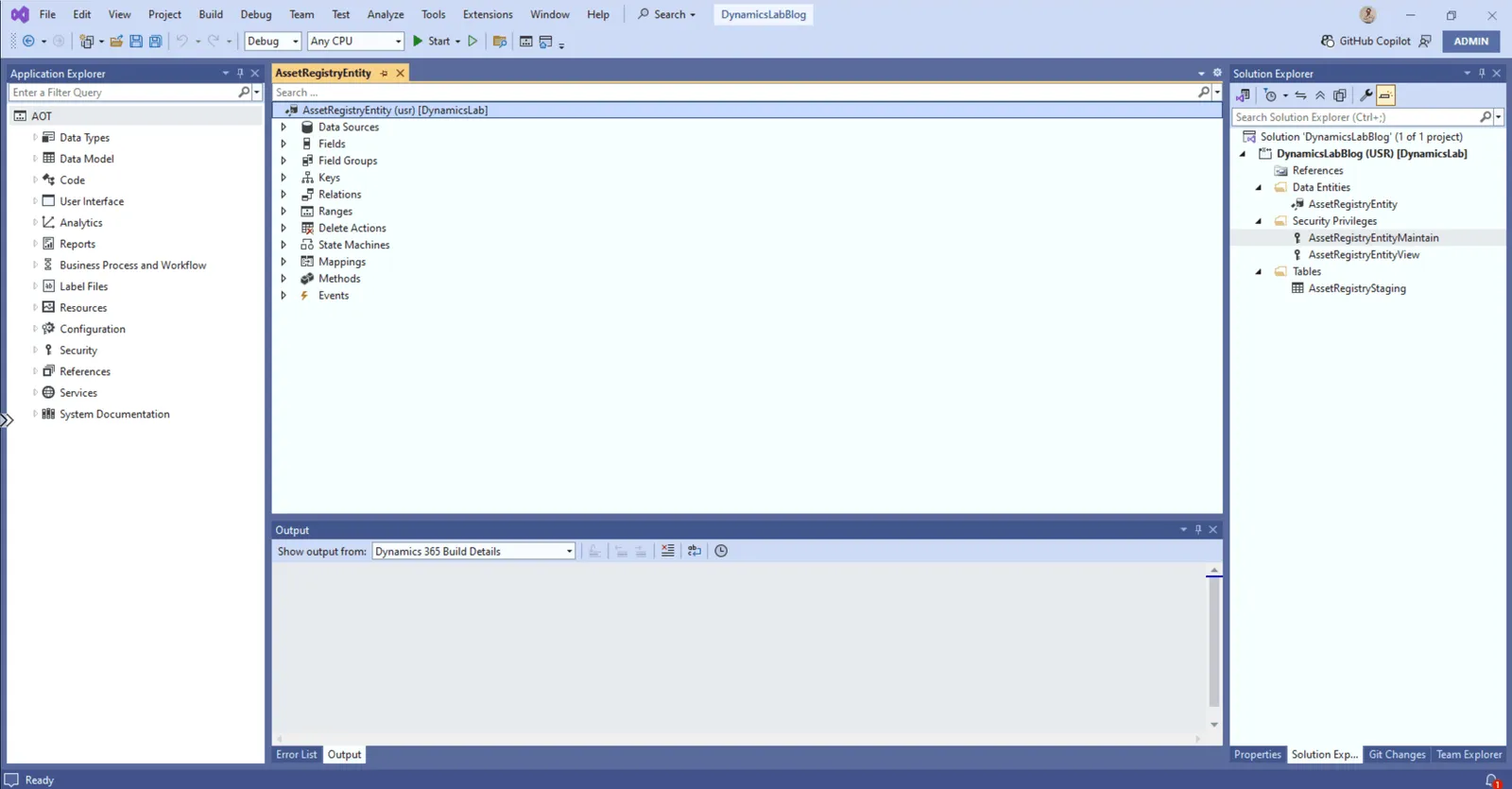Open GitHub Copilot icon in title bar
The height and width of the screenshot is (789, 1512).
[x=1328, y=42]
